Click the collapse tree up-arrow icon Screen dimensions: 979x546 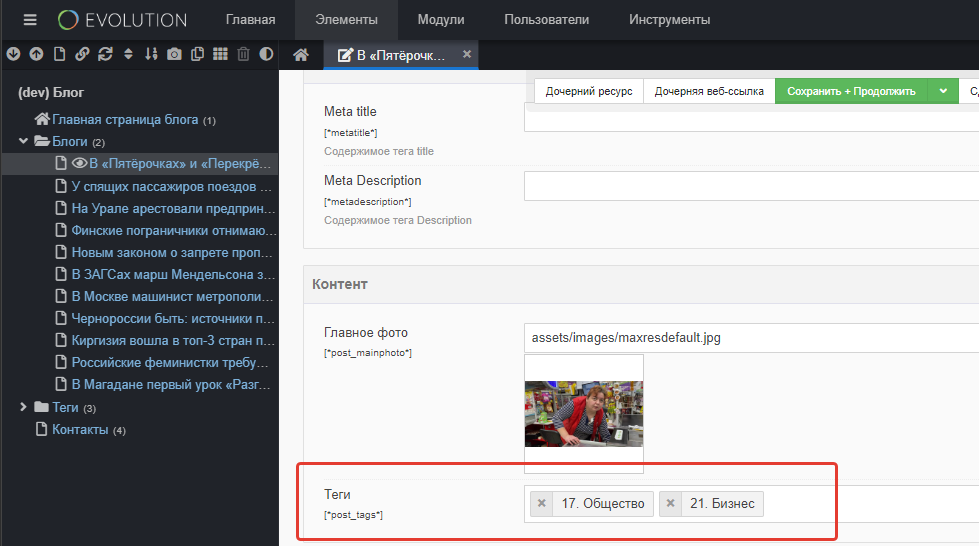pyautogui.click(x=36, y=54)
